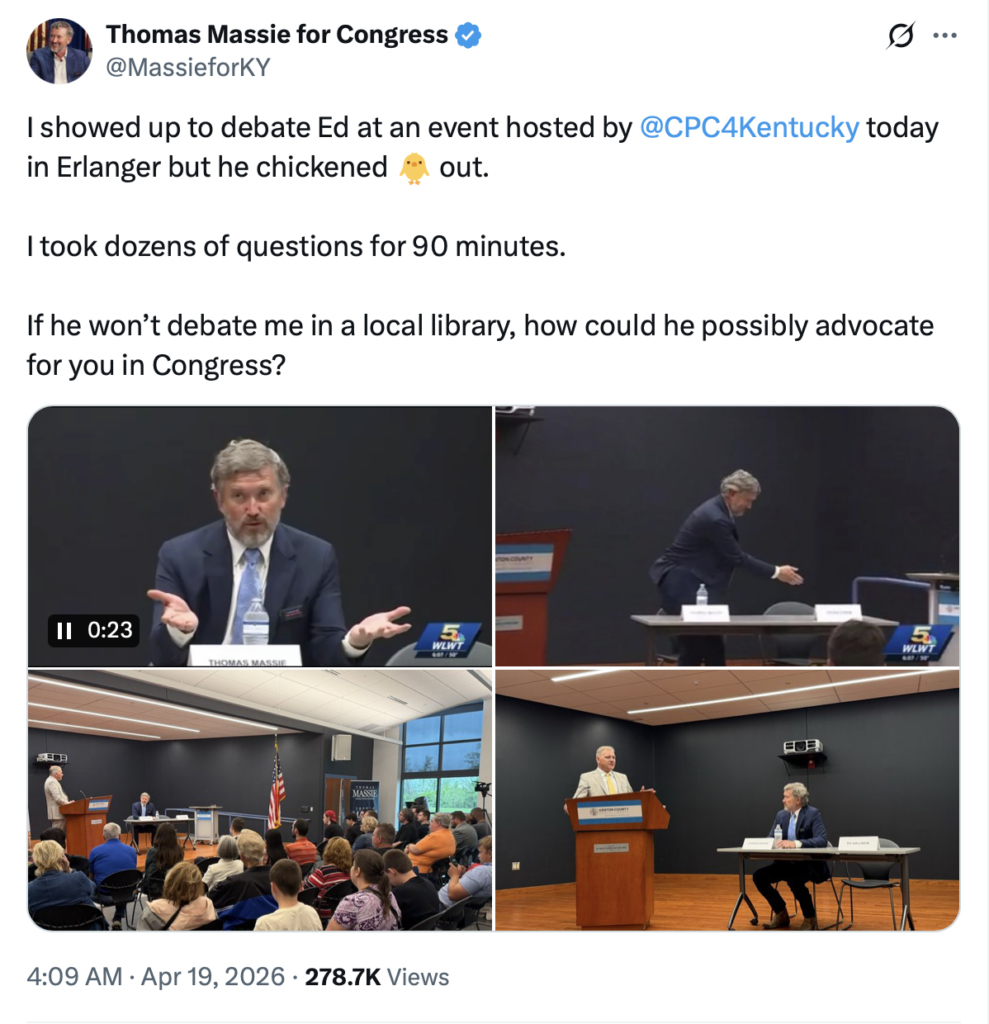
Task: Click the baby chick emoji
Action: [414, 168]
